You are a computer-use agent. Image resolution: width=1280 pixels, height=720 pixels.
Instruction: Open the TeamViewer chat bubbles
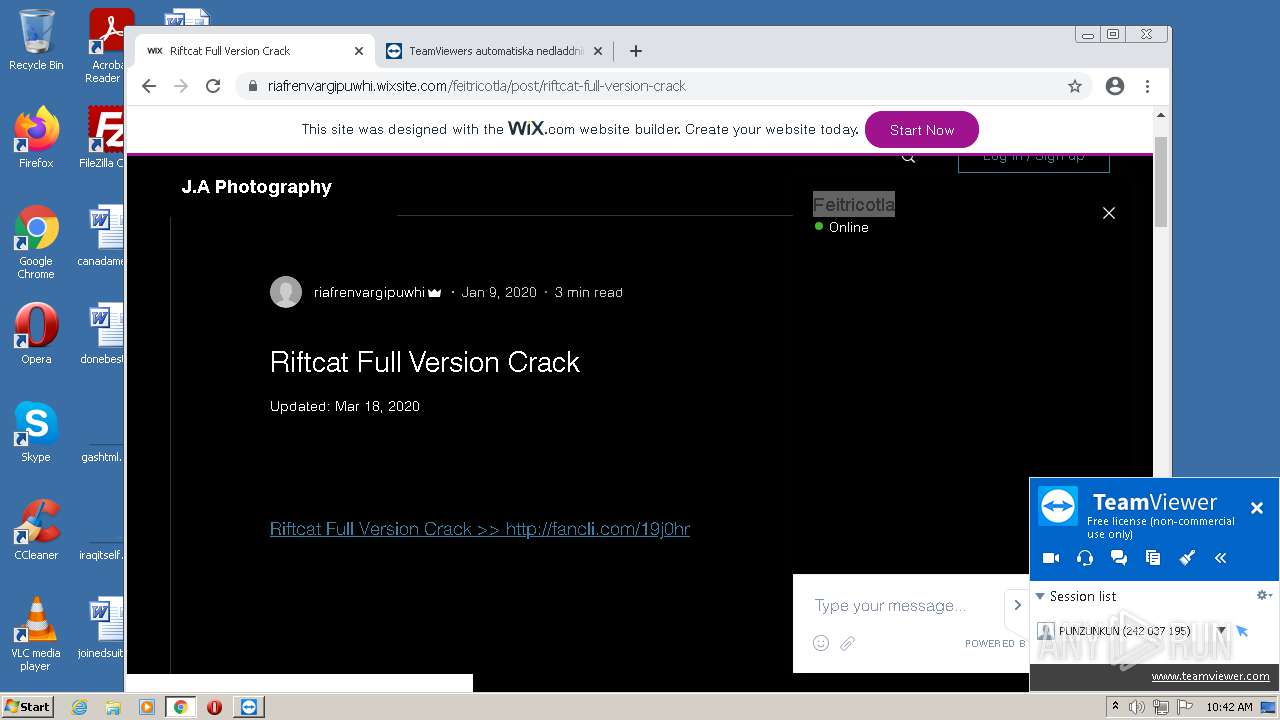tap(1119, 558)
